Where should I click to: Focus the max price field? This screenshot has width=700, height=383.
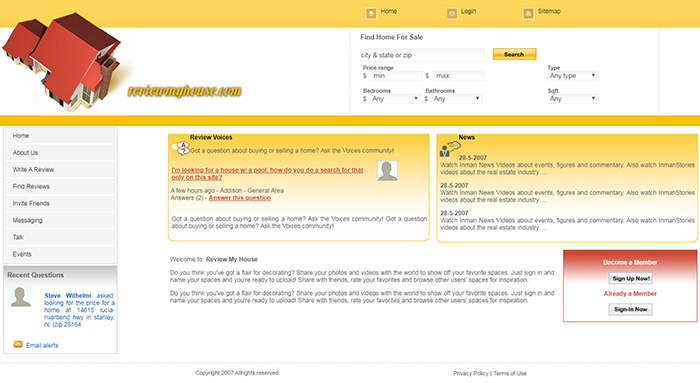(x=458, y=76)
